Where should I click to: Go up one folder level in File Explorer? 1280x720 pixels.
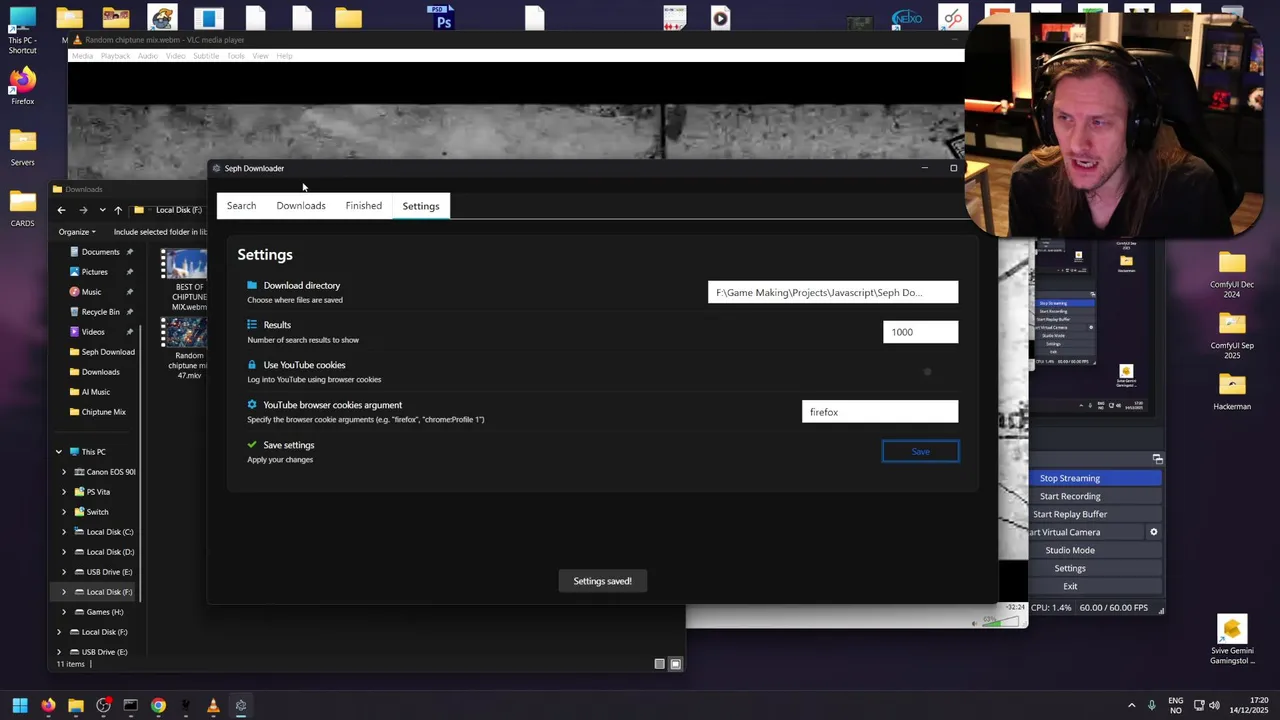coord(118,210)
